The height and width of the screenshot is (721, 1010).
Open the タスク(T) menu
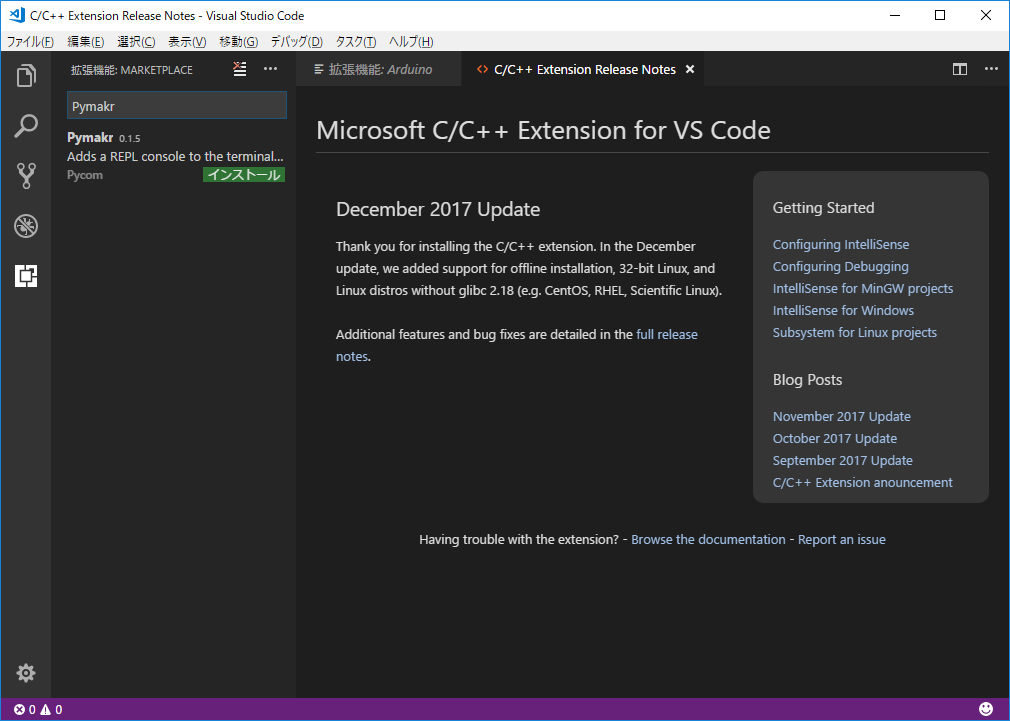point(356,42)
